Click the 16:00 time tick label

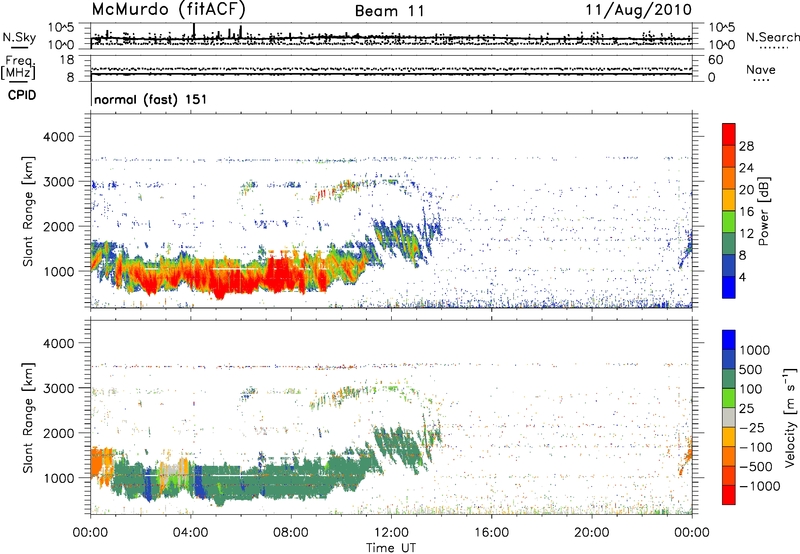(491, 533)
